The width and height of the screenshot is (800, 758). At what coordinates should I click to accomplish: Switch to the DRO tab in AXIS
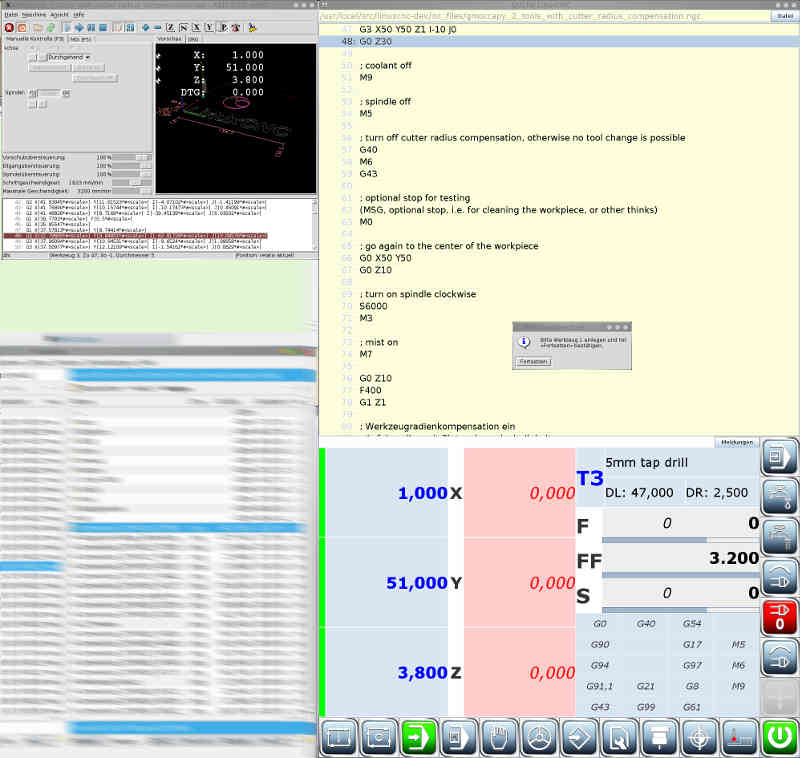click(x=193, y=39)
